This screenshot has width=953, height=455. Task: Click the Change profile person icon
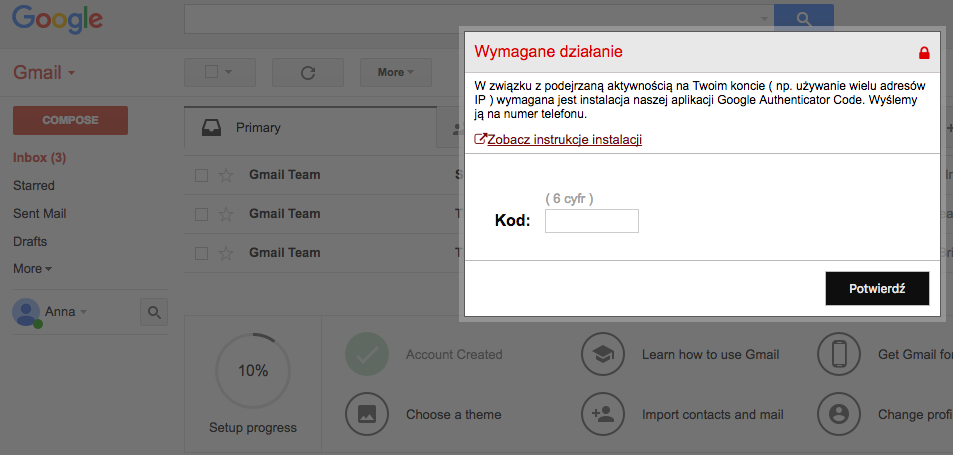pyautogui.click(x=839, y=415)
